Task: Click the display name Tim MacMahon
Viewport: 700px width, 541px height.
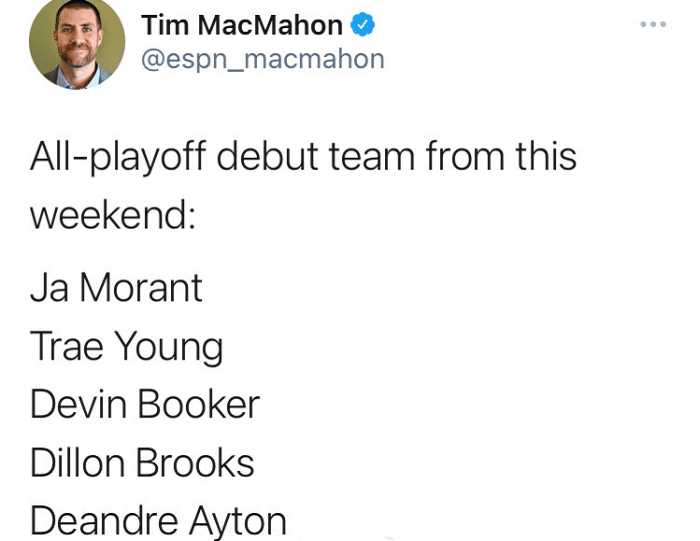Action: pos(242,24)
